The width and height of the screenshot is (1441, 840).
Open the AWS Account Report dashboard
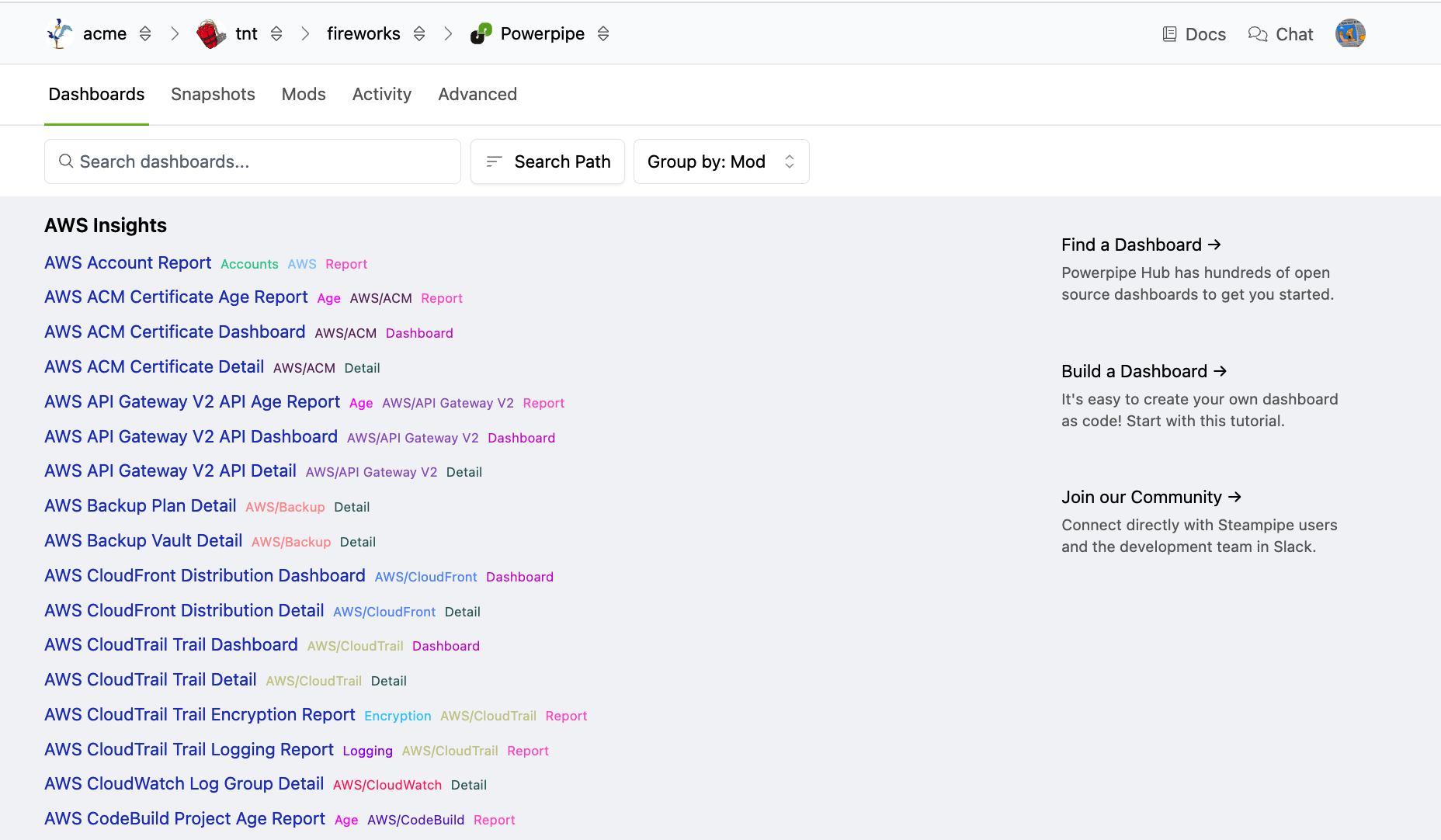[128, 263]
